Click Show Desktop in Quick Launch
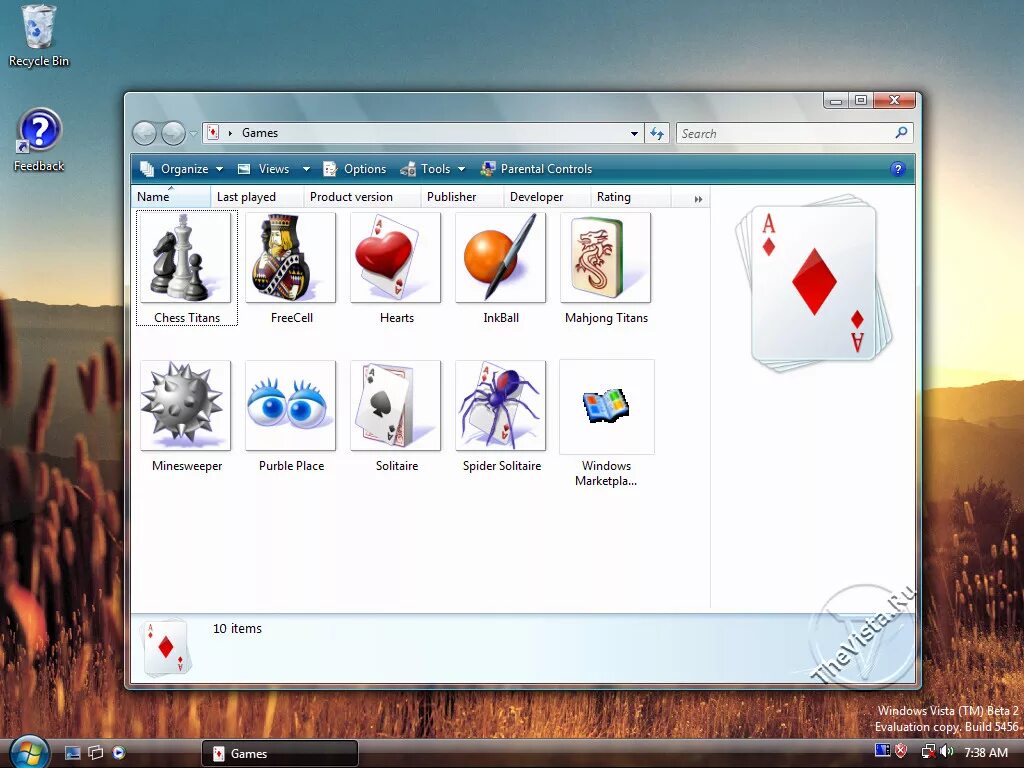1024x768 pixels. (x=72, y=753)
